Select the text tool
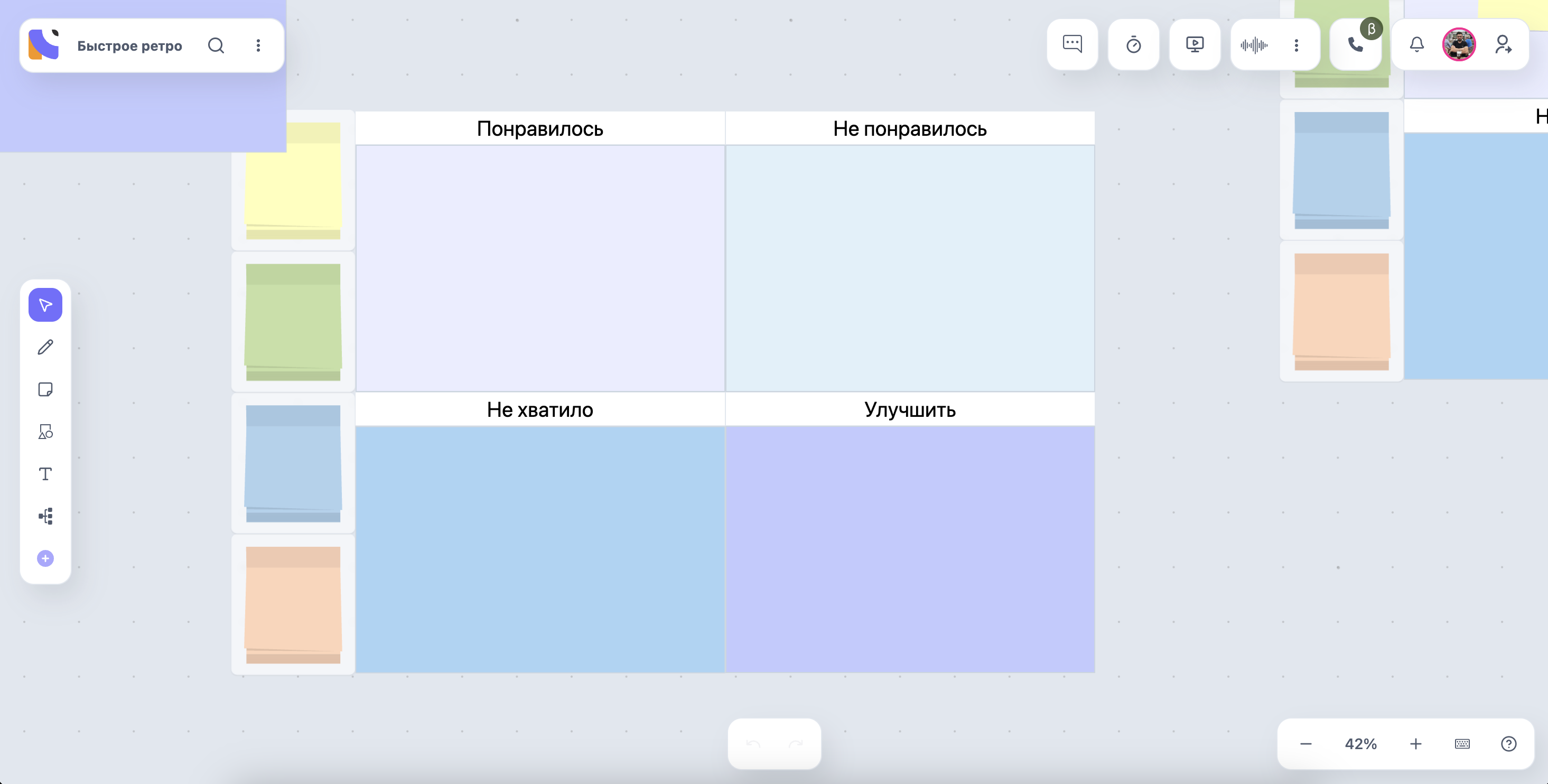 [x=45, y=474]
